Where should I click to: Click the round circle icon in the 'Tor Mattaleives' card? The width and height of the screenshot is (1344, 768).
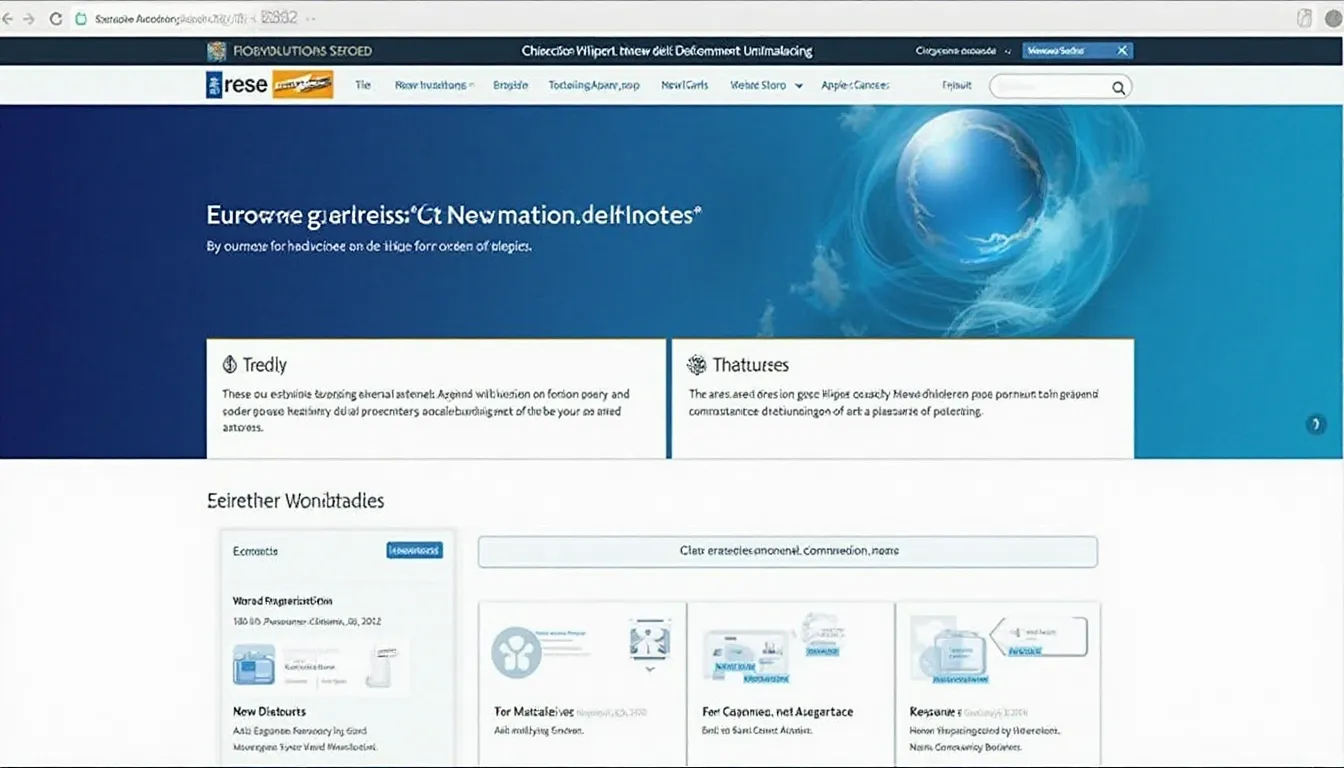coord(516,653)
